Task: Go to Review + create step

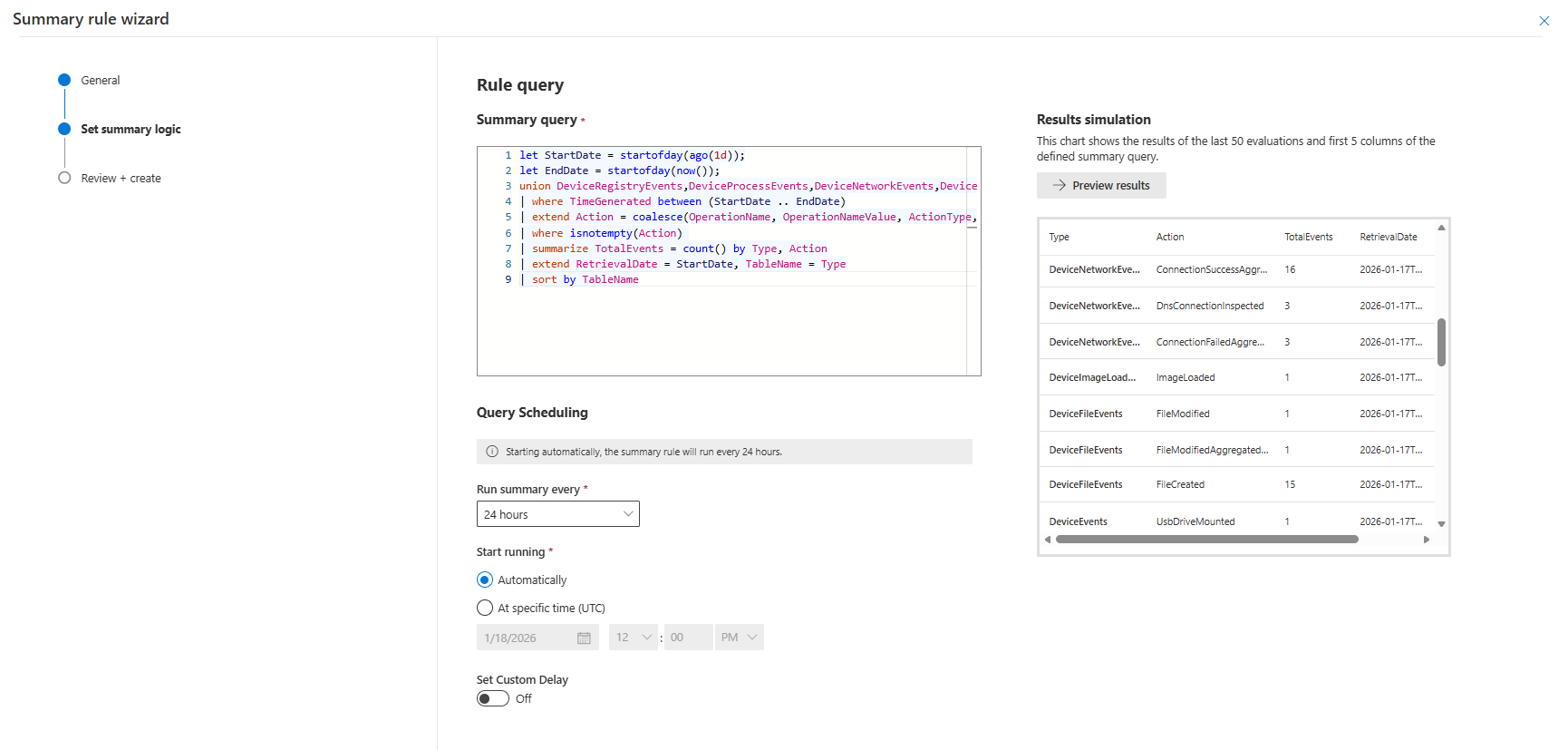Action: 121,179
